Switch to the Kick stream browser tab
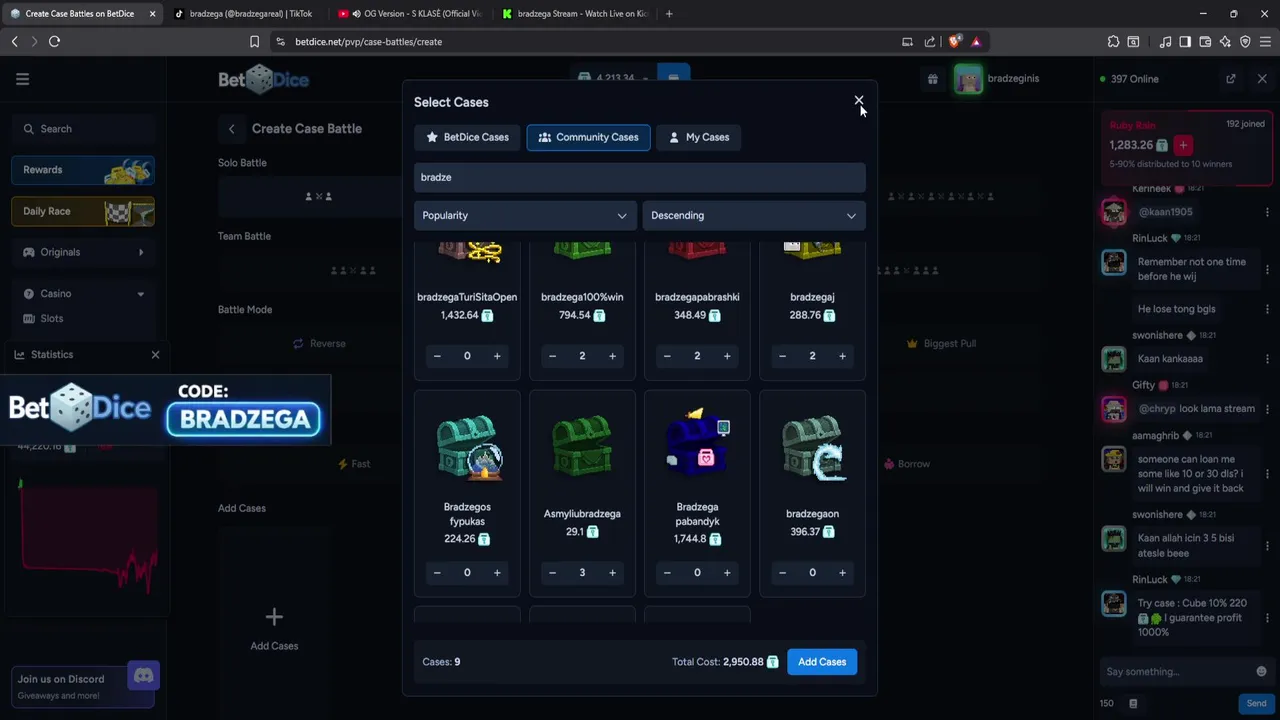1280x720 pixels. [575, 14]
